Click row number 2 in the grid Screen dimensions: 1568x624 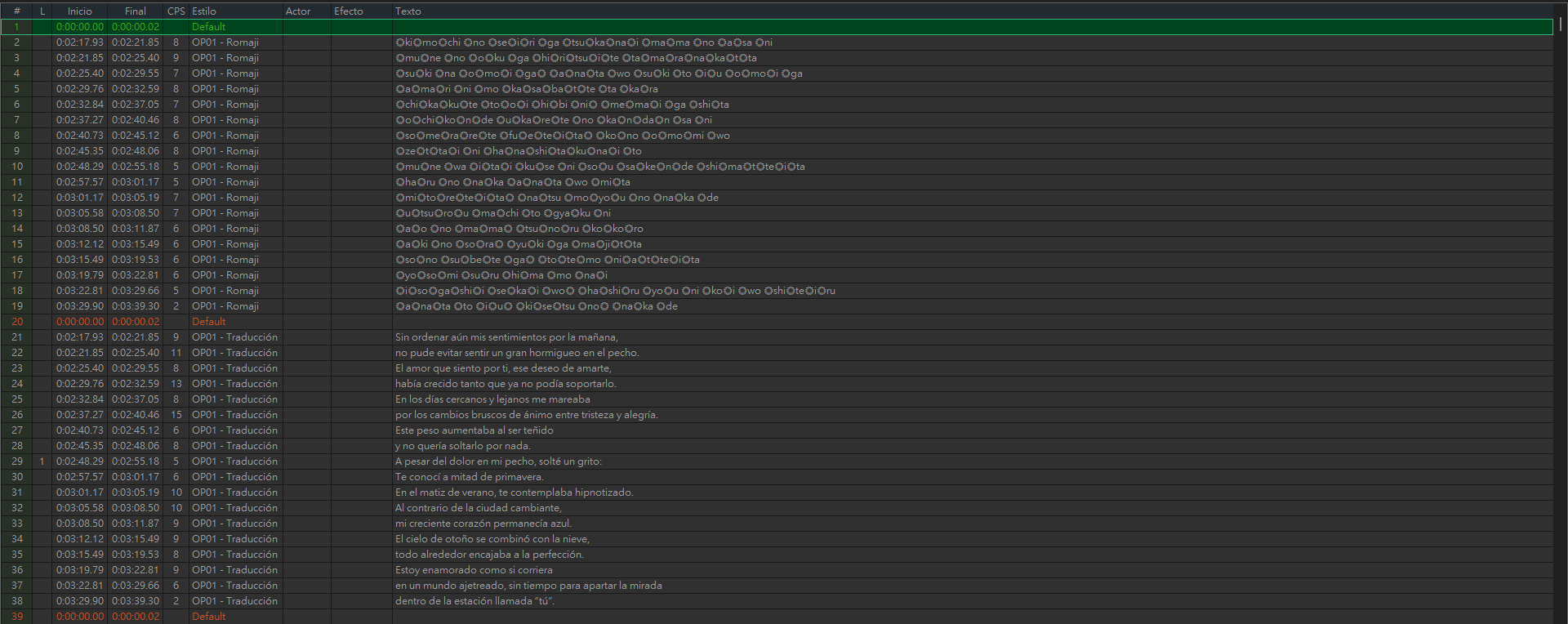point(16,42)
